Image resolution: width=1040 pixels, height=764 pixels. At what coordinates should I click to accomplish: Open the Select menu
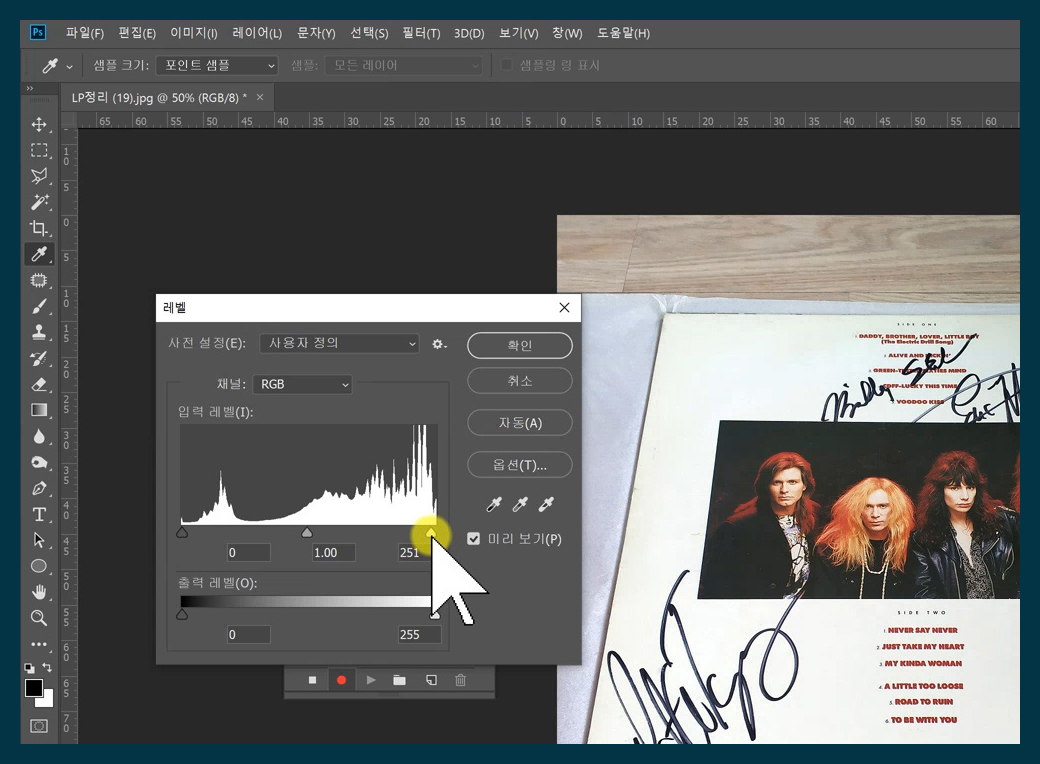[x=369, y=32]
